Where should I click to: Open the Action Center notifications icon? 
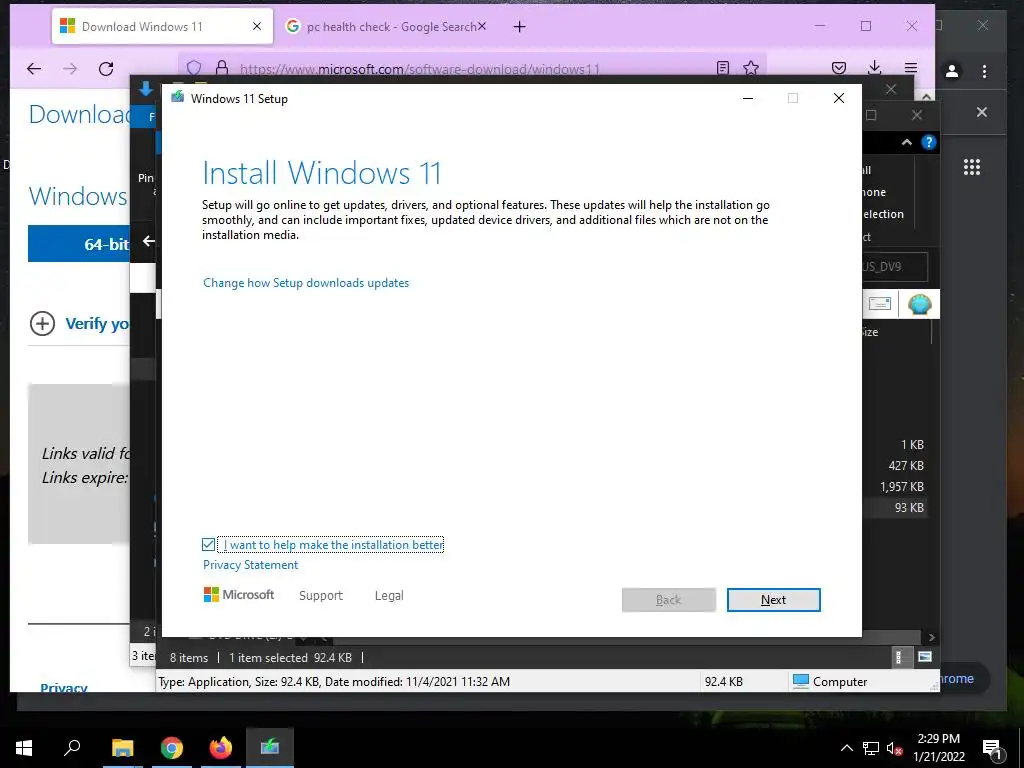tap(992, 749)
